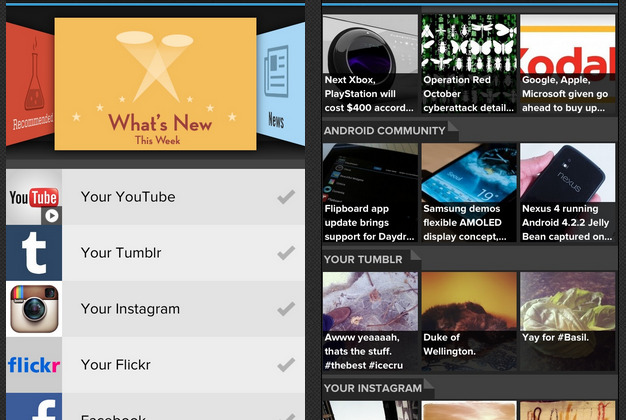Open the Operation Red October article
This screenshot has width=626, height=420.
point(469,64)
